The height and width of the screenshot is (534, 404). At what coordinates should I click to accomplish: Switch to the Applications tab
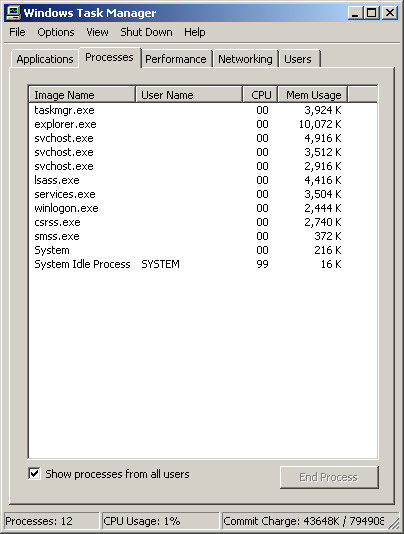[45, 59]
